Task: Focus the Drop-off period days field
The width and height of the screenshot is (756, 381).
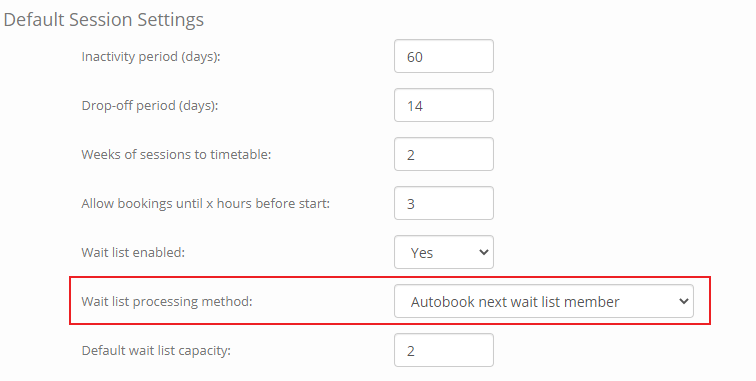Action: [x=444, y=105]
